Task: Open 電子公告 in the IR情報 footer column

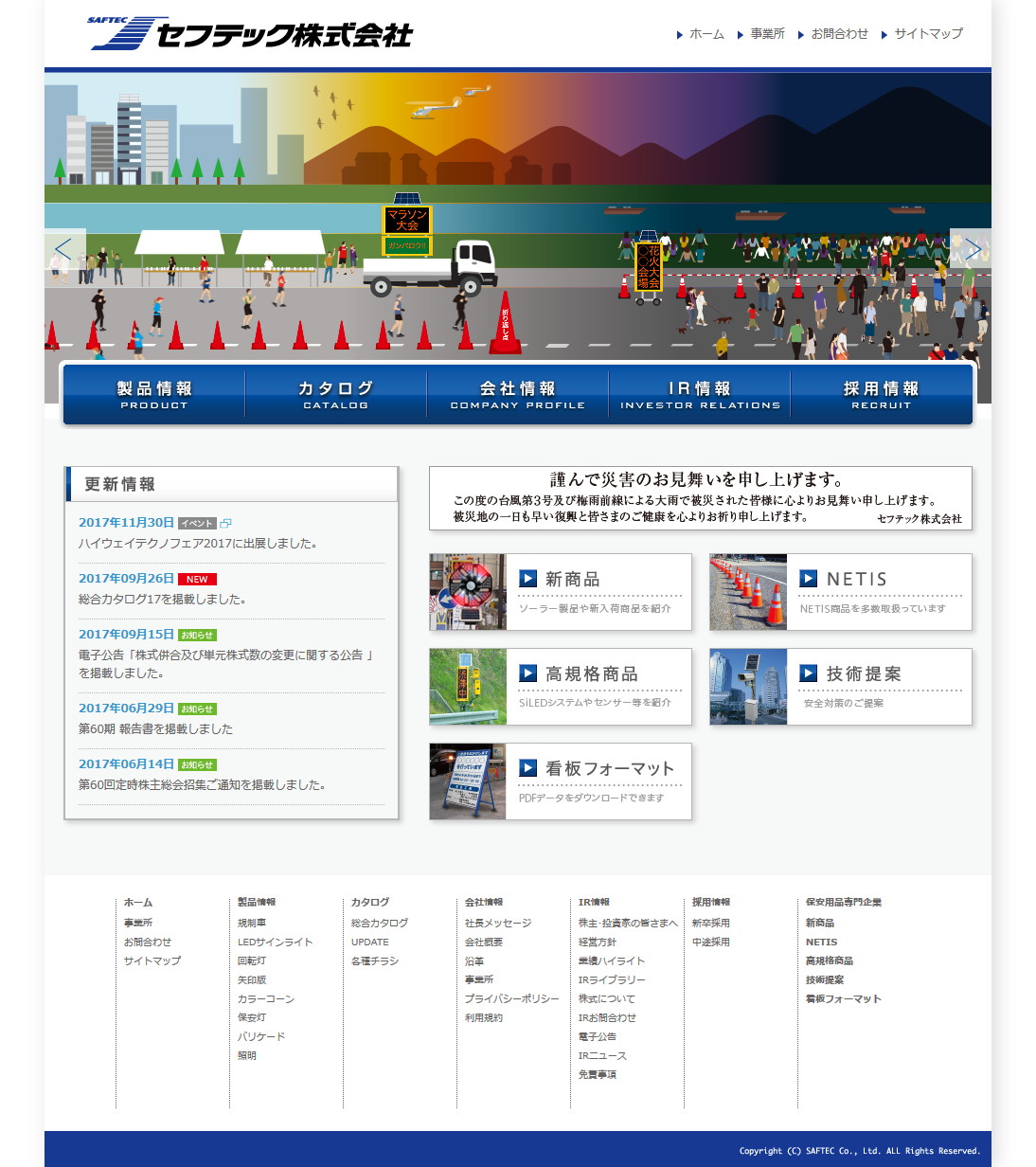Action: [598, 1036]
